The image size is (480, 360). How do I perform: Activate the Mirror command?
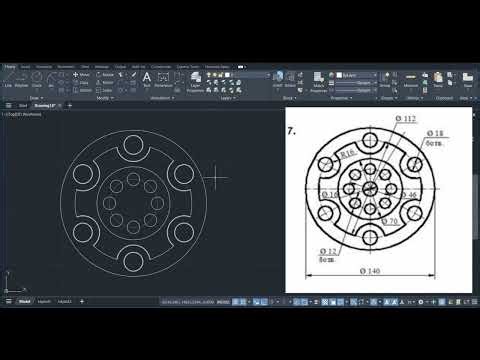pos(105,83)
